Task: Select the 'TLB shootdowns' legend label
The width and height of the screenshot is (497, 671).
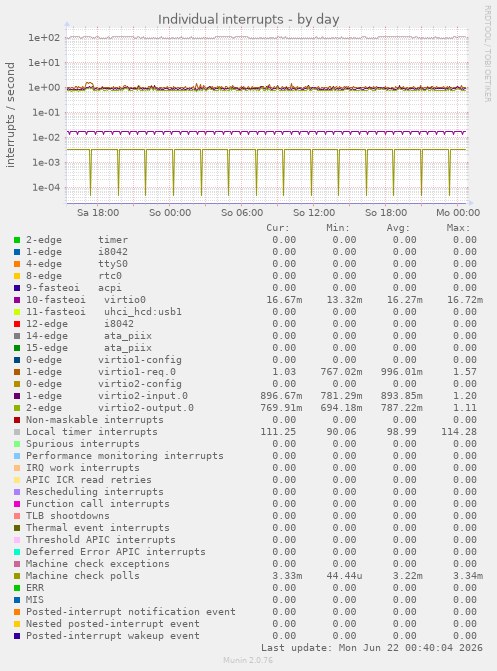Action: point(68,516)
